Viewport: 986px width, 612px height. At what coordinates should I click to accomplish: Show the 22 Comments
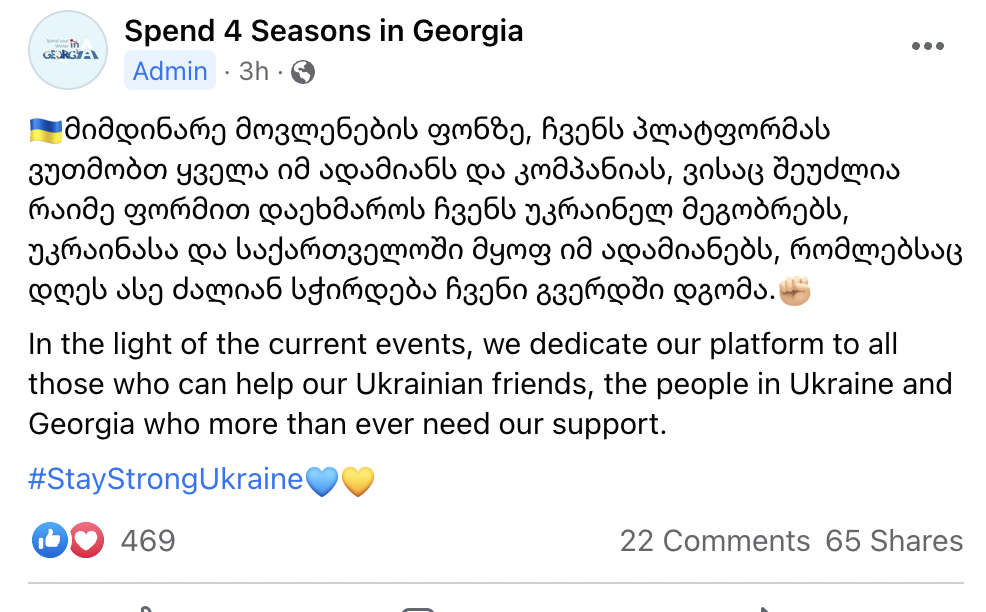pos(714,541)
